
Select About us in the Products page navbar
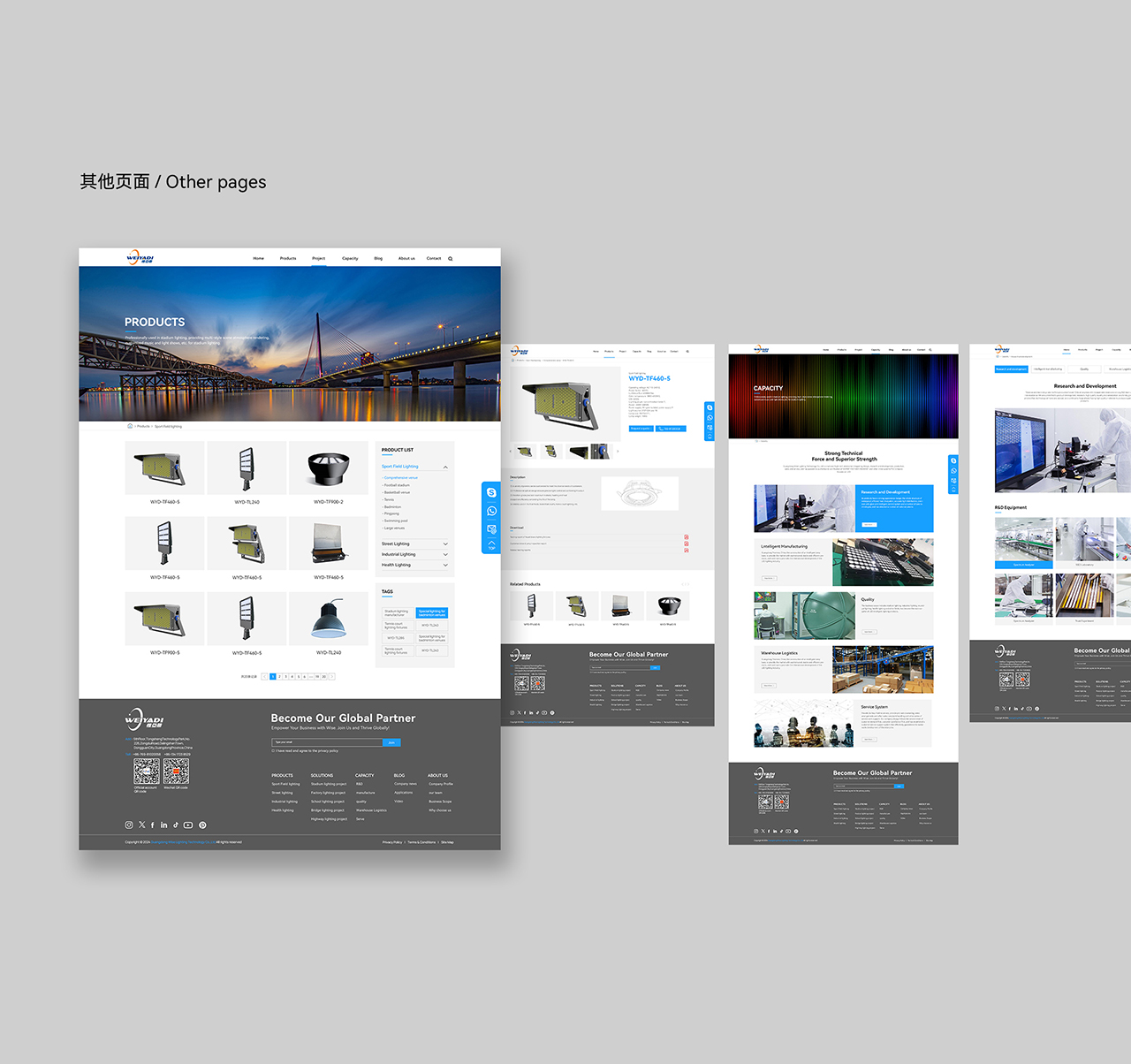pos(406,259)
